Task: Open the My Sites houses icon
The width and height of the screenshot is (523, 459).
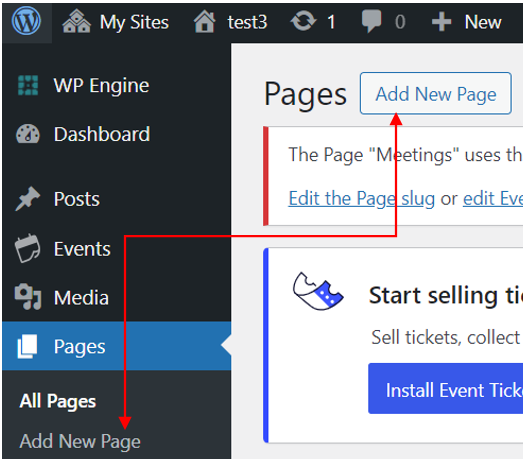Action: 77,22
